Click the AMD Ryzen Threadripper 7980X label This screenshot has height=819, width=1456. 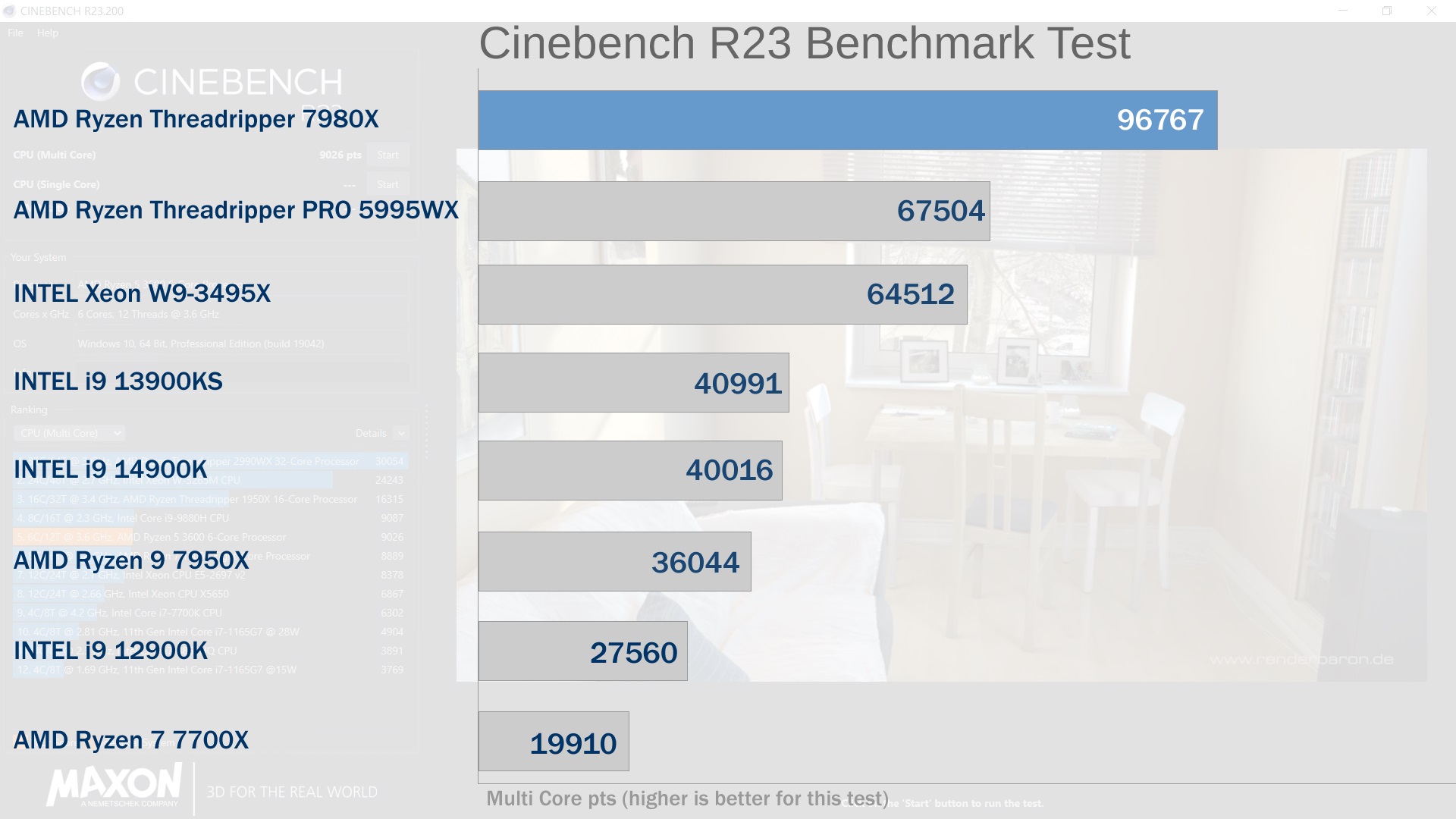click(x=196, y=119)
